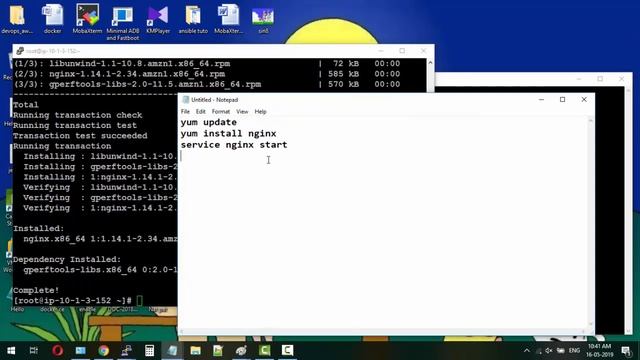The image size is (640, 360).
Task: Select the KMPlayer desktop shortcut
Action: pos(158,19)
